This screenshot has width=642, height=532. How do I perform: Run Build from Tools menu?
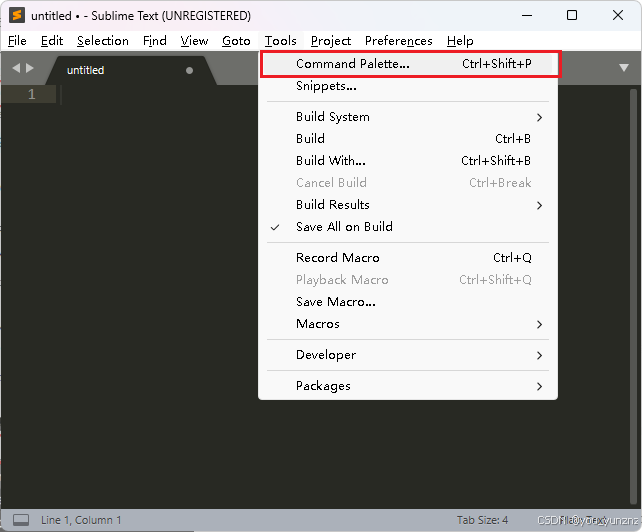[x=408, y=139]
